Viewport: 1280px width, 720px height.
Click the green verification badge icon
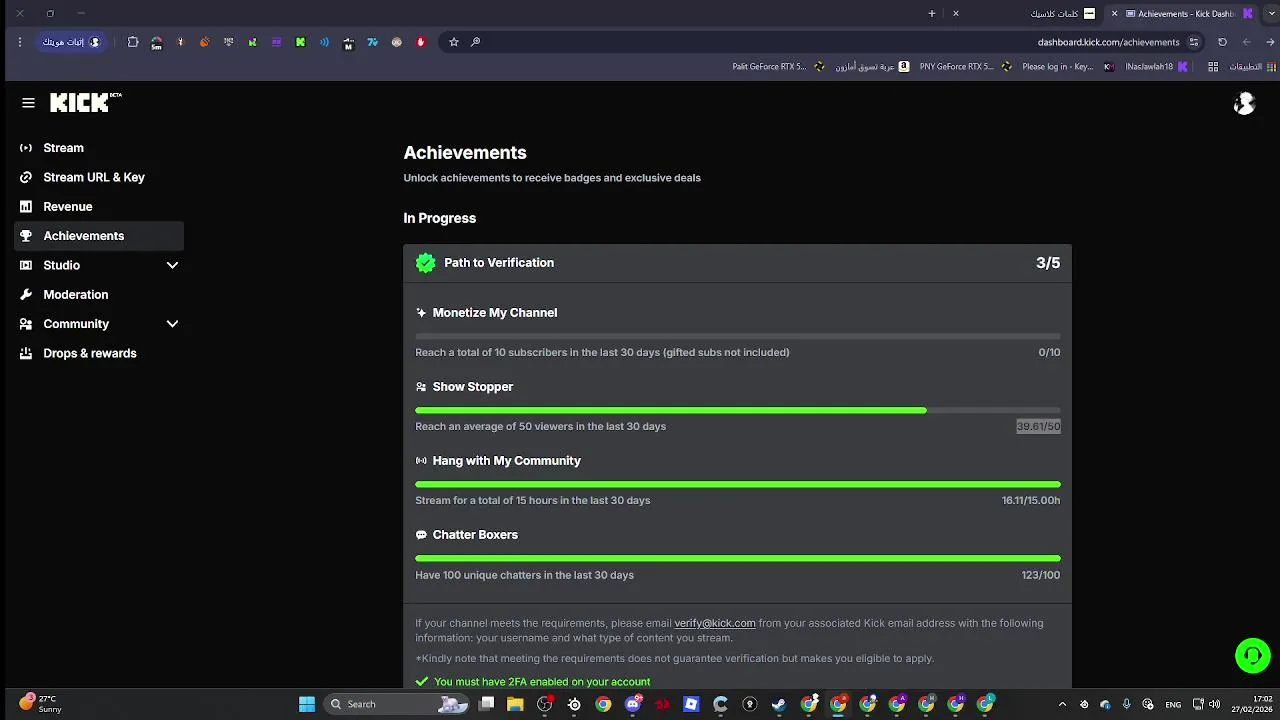(426, 263)
